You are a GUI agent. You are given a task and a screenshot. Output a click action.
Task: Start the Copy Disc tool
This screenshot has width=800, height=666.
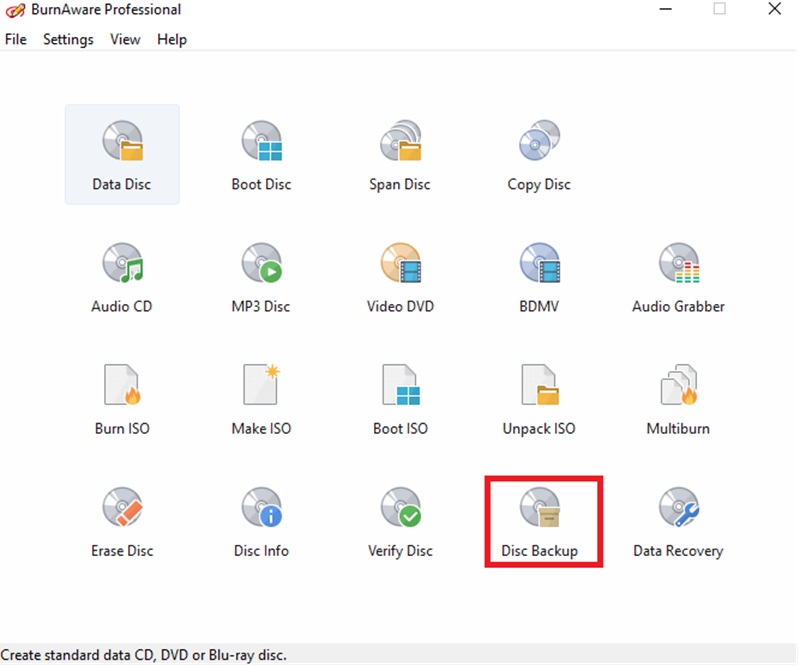coord(539,154)
